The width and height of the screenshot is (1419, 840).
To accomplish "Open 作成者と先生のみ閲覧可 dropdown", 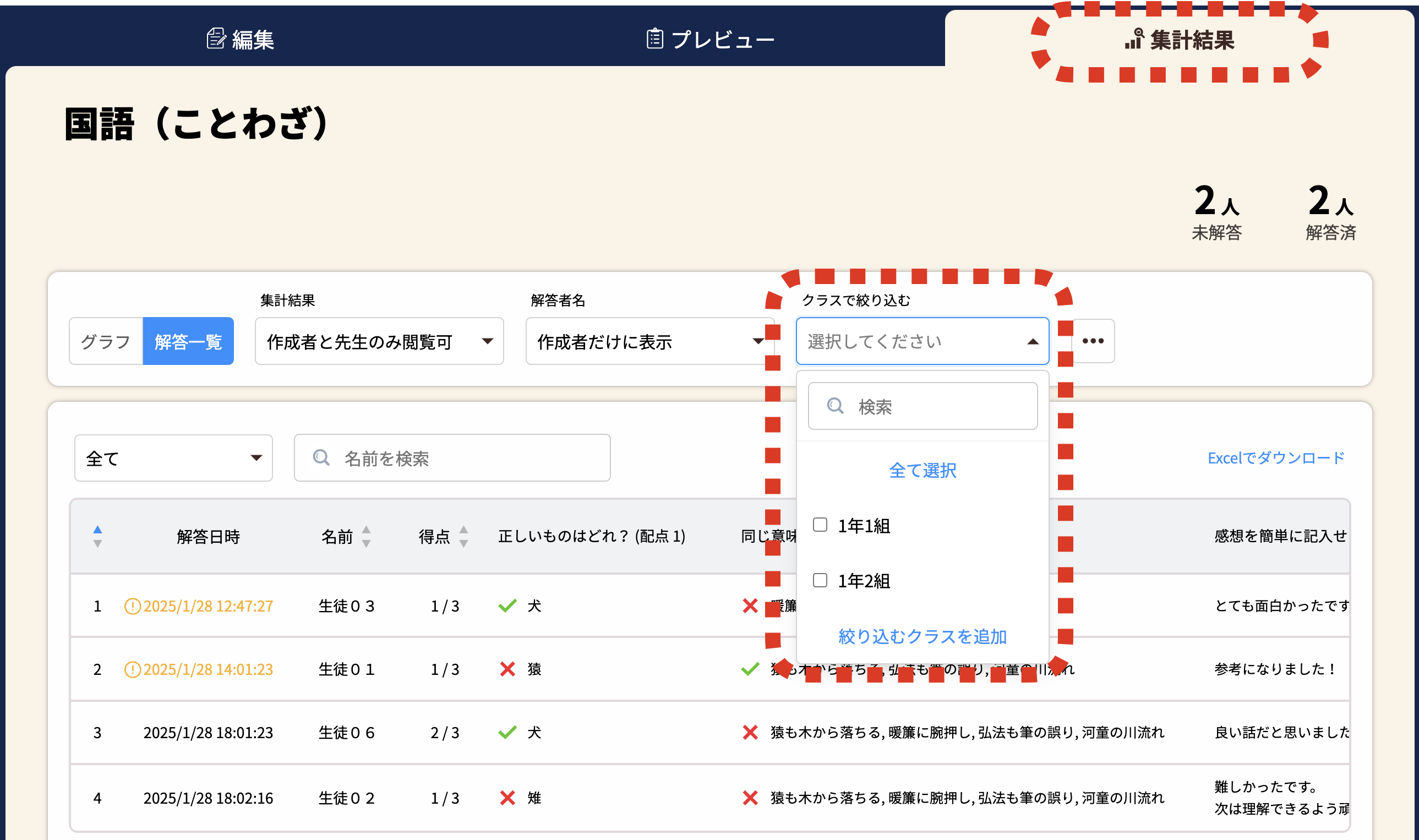I will point(379,341).
